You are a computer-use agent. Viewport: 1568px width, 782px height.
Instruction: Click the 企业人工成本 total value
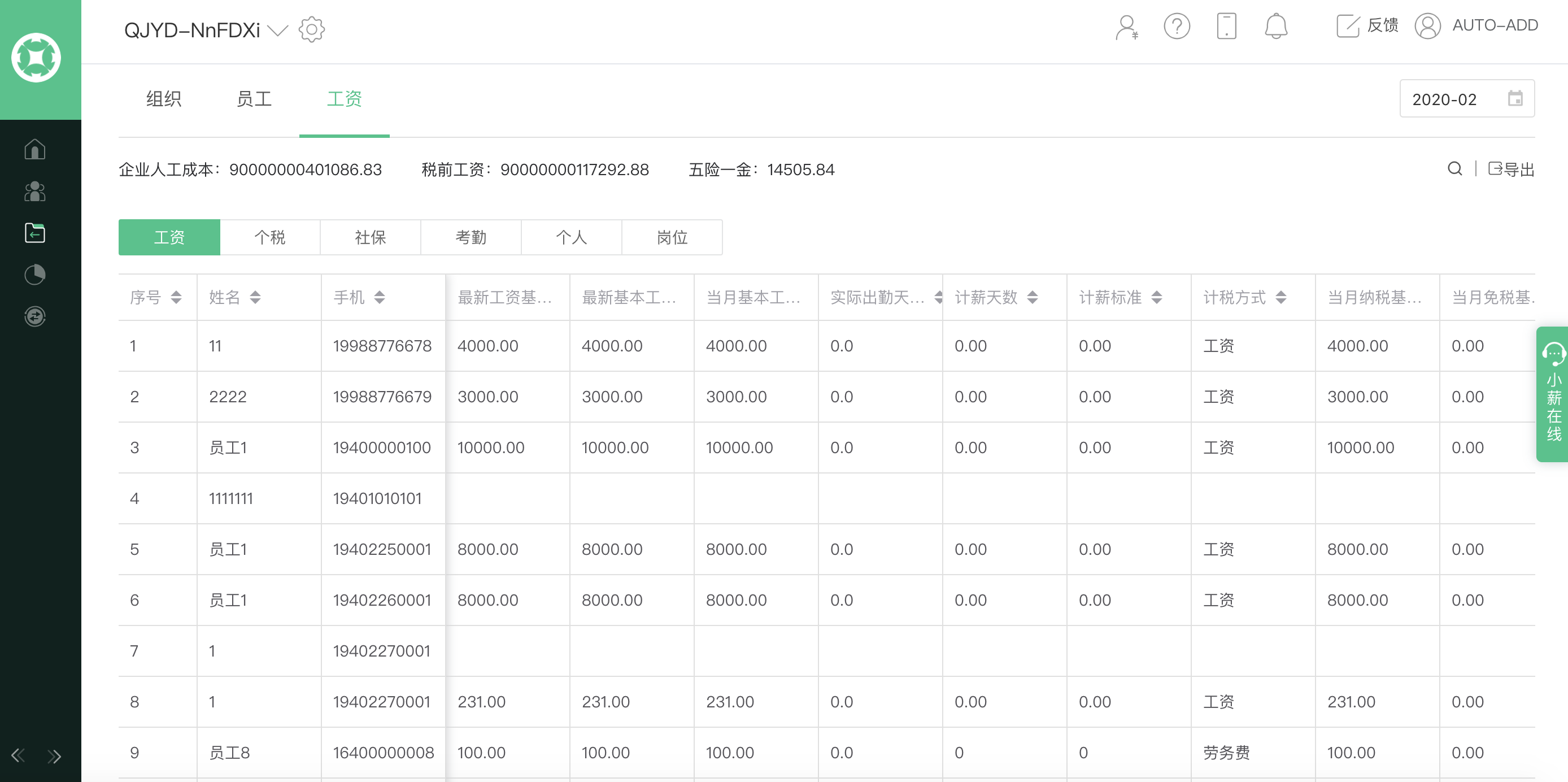305,170
